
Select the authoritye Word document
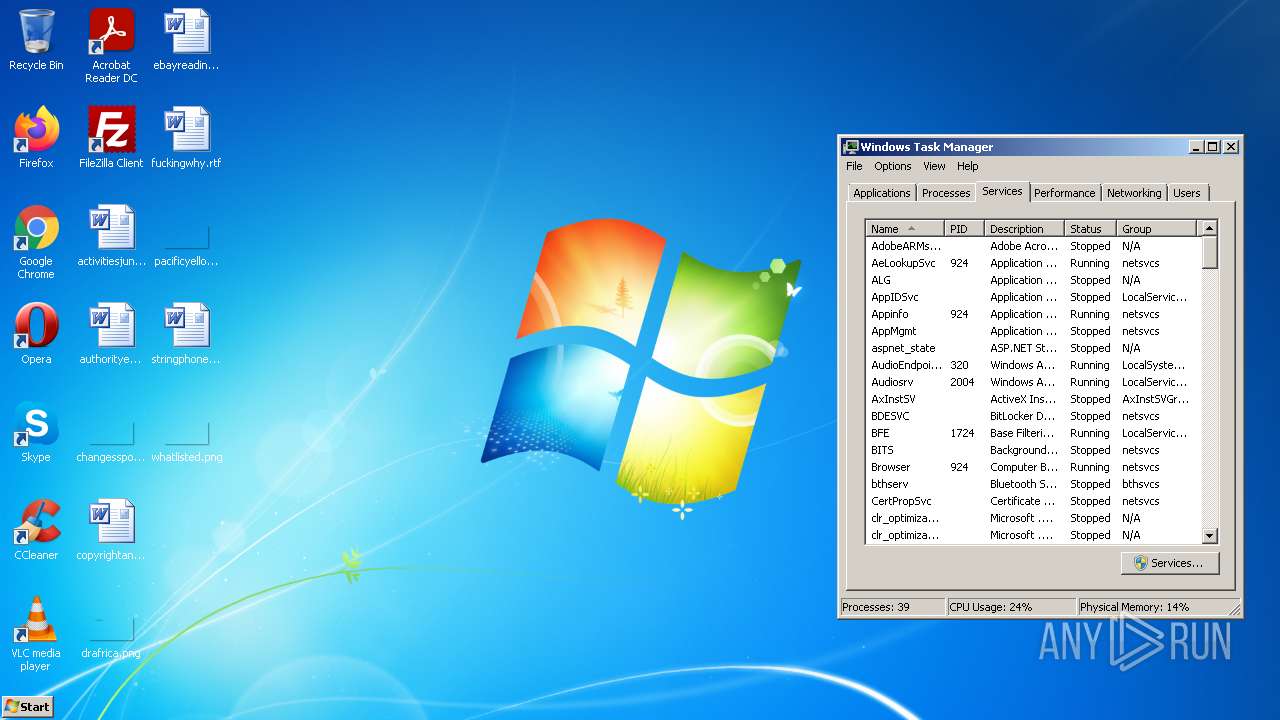coord(111,334)
